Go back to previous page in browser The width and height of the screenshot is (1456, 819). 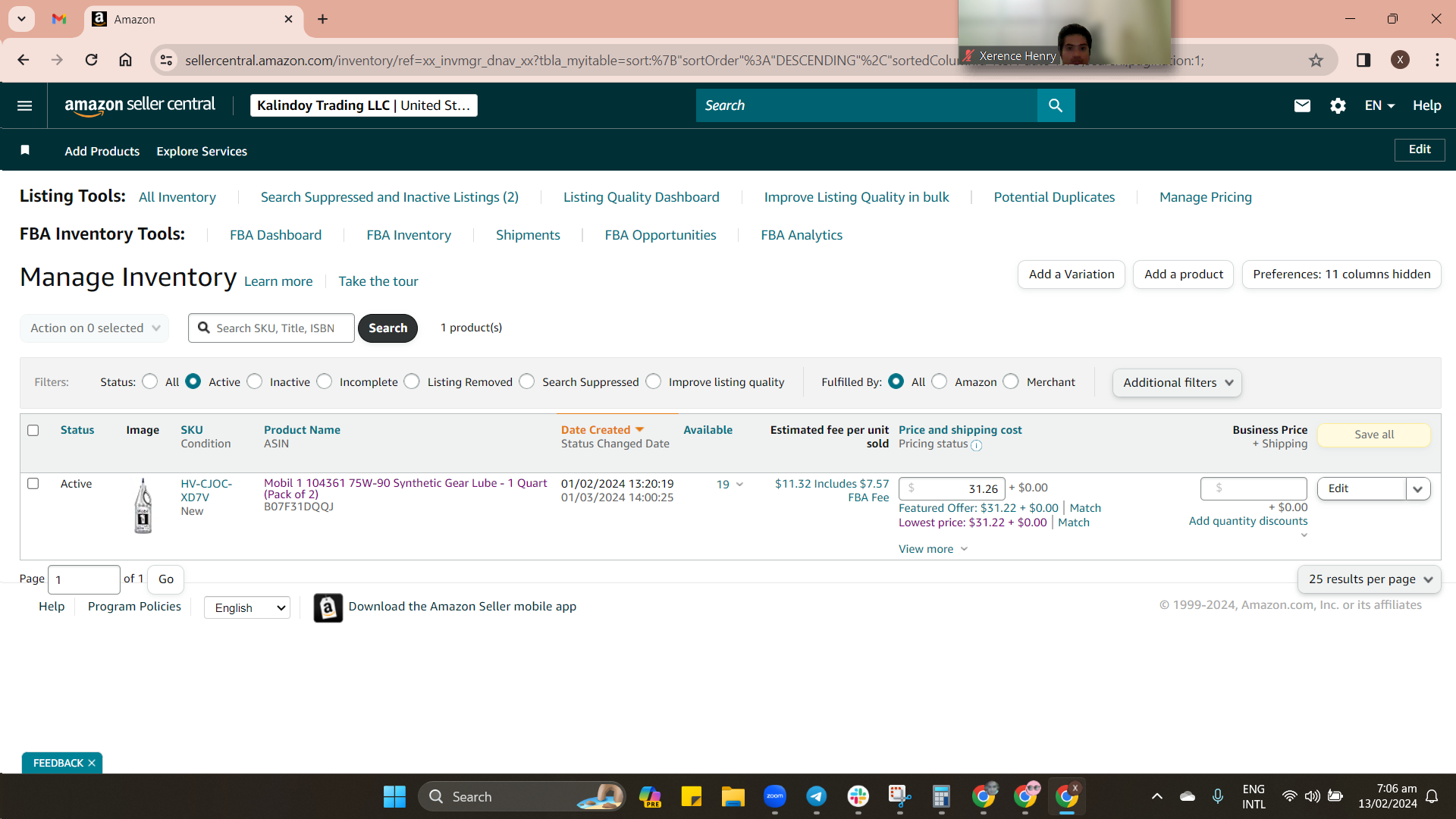[x=24, y=60]
